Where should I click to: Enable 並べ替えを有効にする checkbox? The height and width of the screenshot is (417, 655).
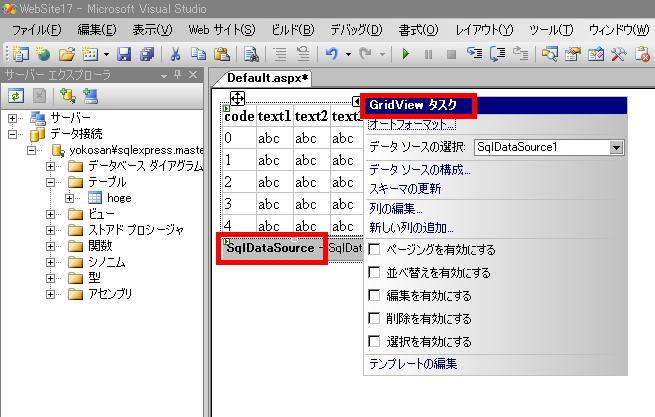[374, 272]
